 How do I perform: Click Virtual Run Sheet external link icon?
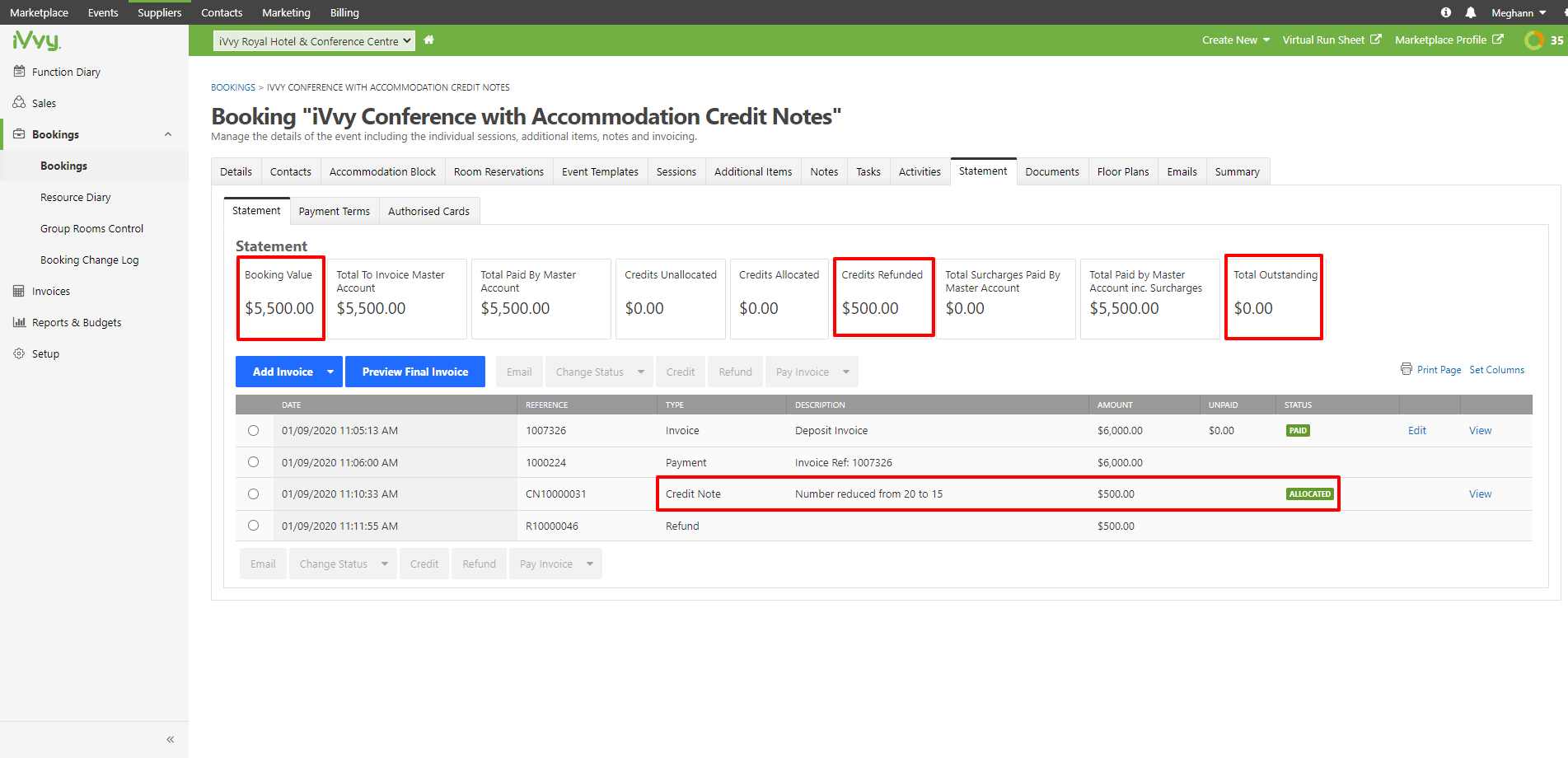1375,40
